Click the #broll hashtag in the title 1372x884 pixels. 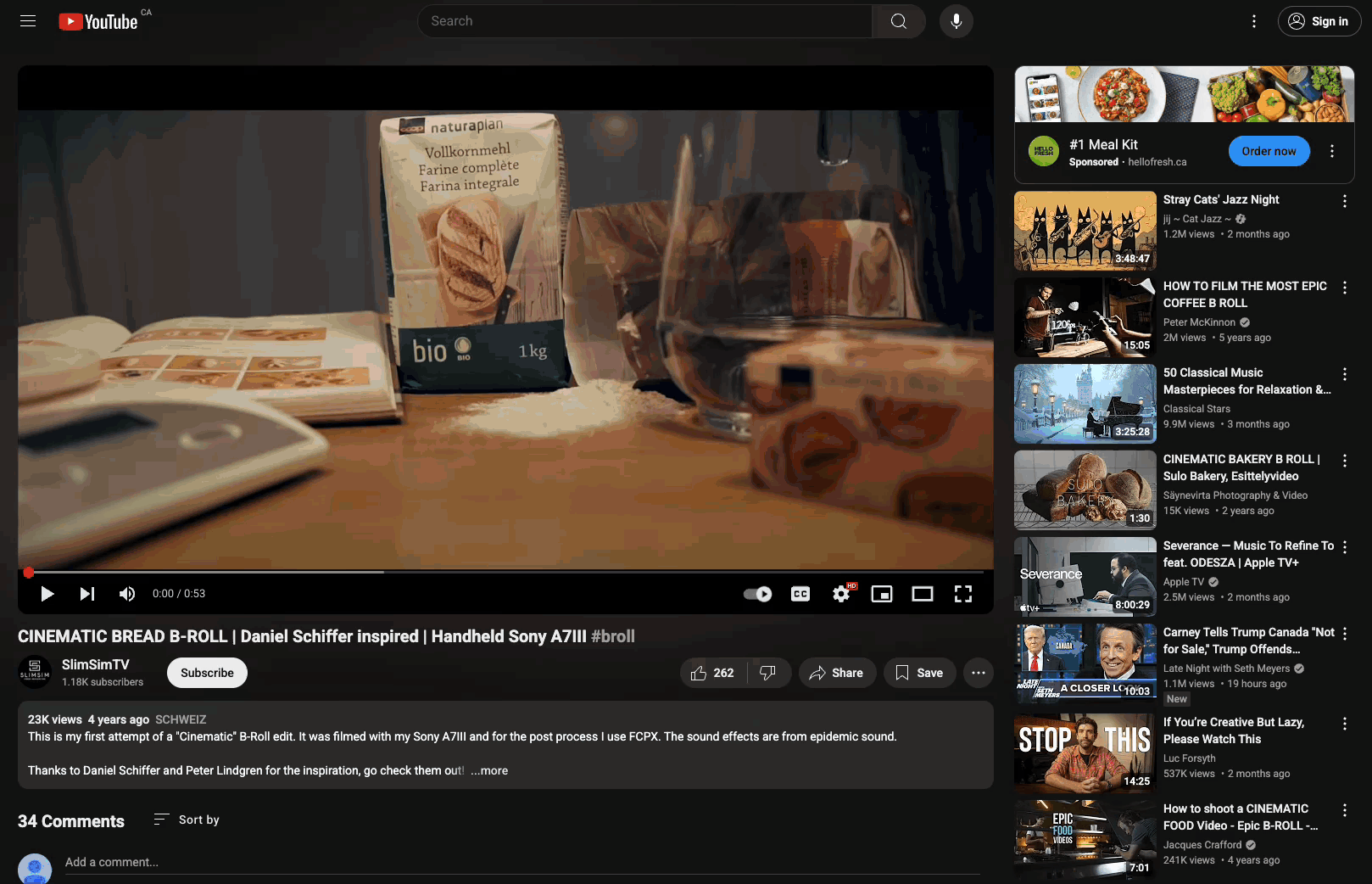pyautogui.click(x=613, y=636)
